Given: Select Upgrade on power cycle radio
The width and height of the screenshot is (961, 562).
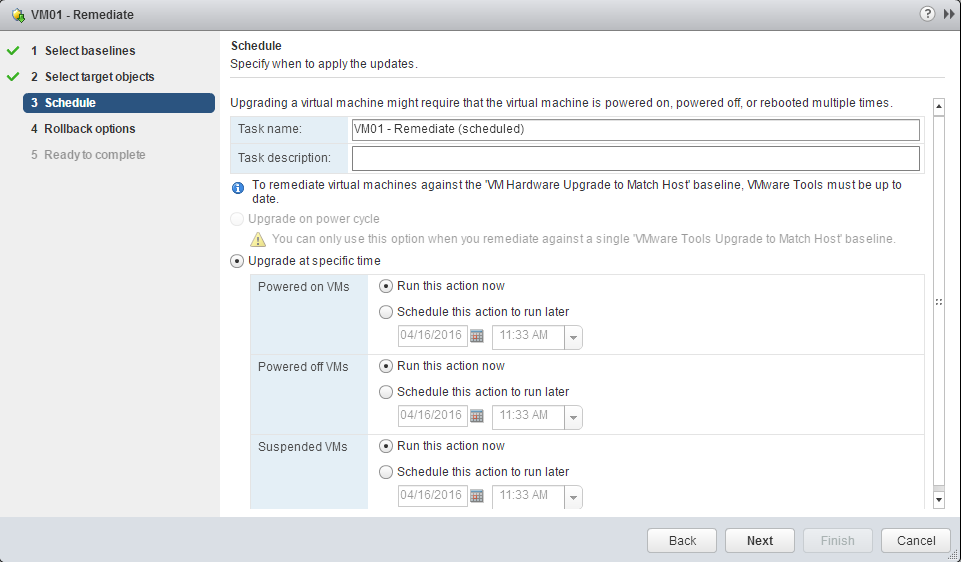Looking at the screenshot, I should 237,219.
